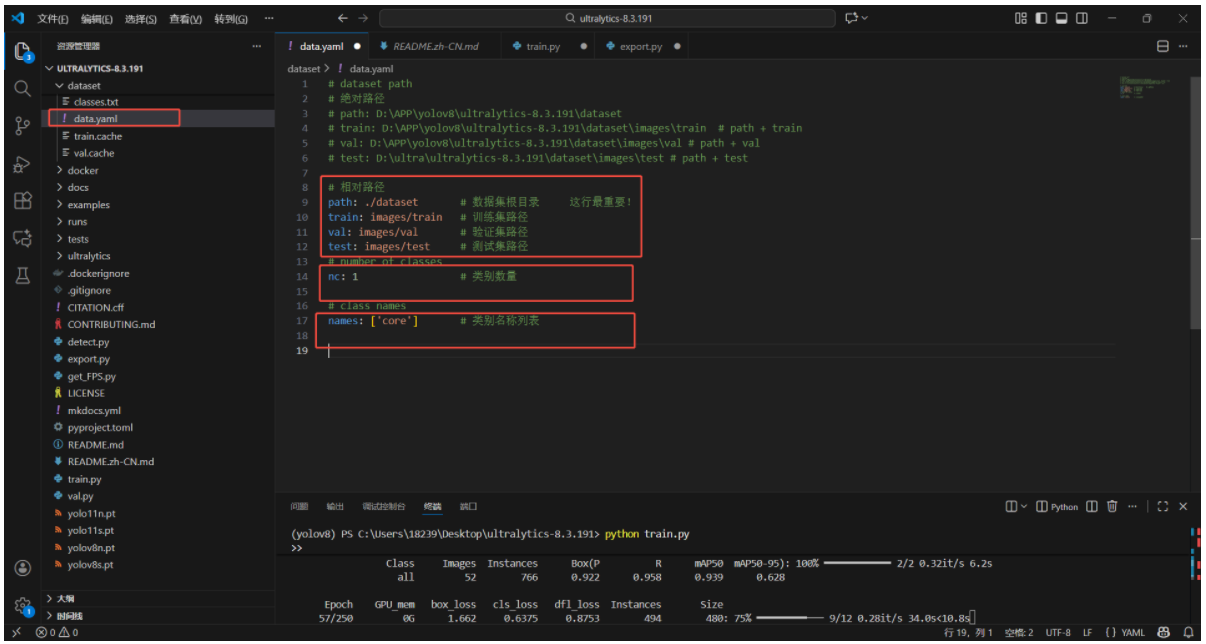Open the 转到(G) menu
This screenshot has height=644, width=1206.
230,18
